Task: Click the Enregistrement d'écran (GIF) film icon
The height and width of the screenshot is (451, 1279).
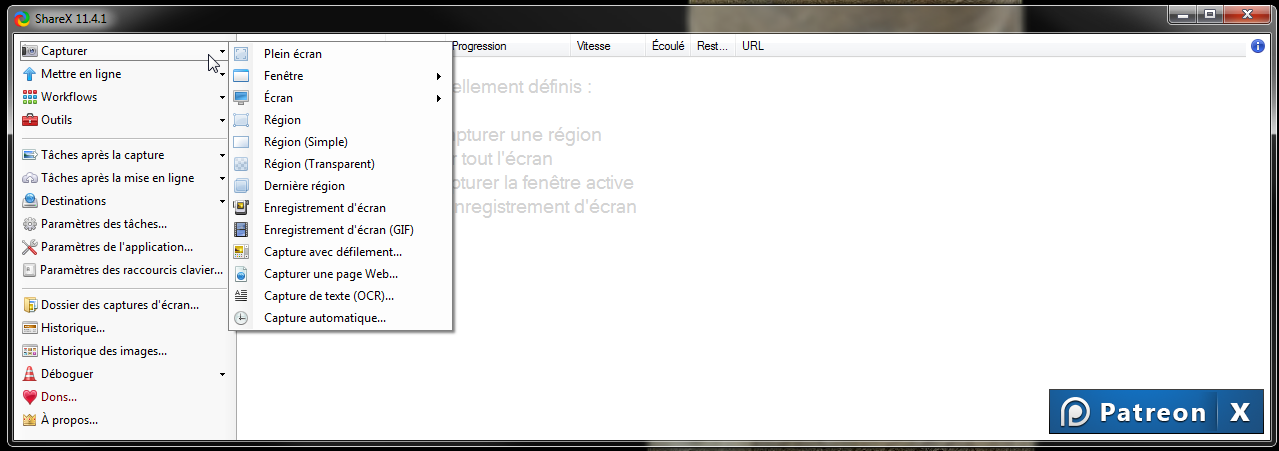Action: tap(241, 230)
